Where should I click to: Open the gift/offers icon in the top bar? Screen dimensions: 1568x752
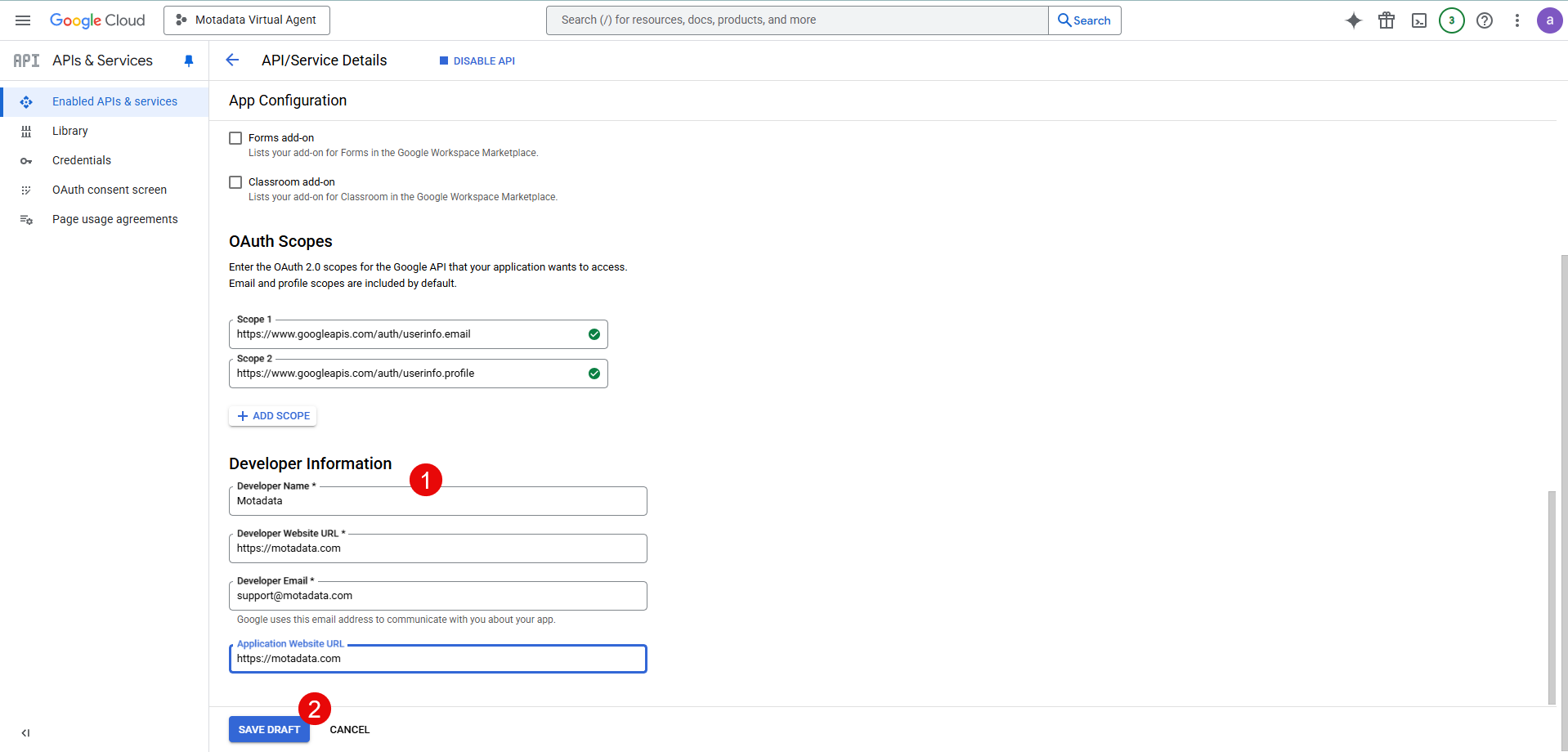(x=1386, y=20)
